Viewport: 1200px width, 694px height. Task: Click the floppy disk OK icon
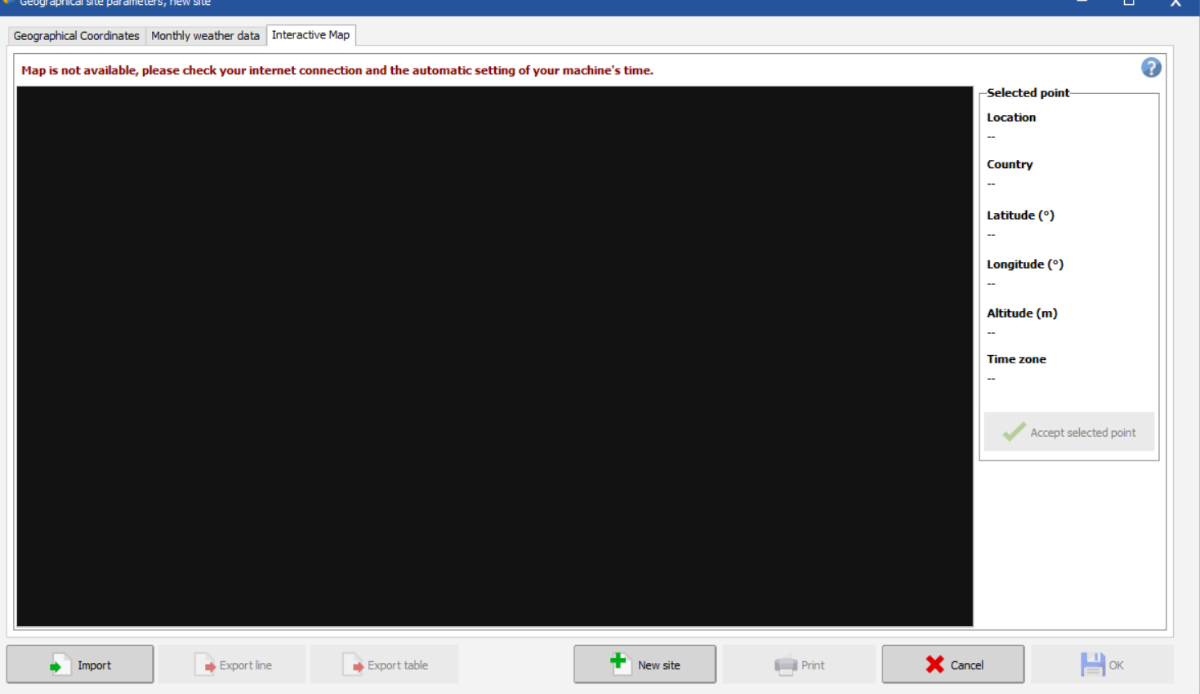[x=1091, y=665]
